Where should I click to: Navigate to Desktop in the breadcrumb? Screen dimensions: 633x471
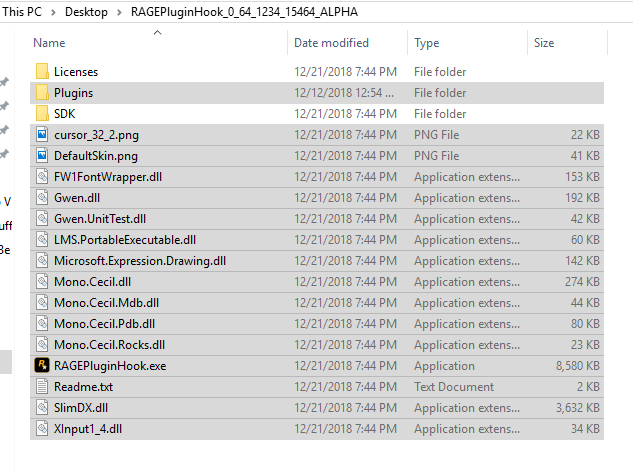[86, 12]
